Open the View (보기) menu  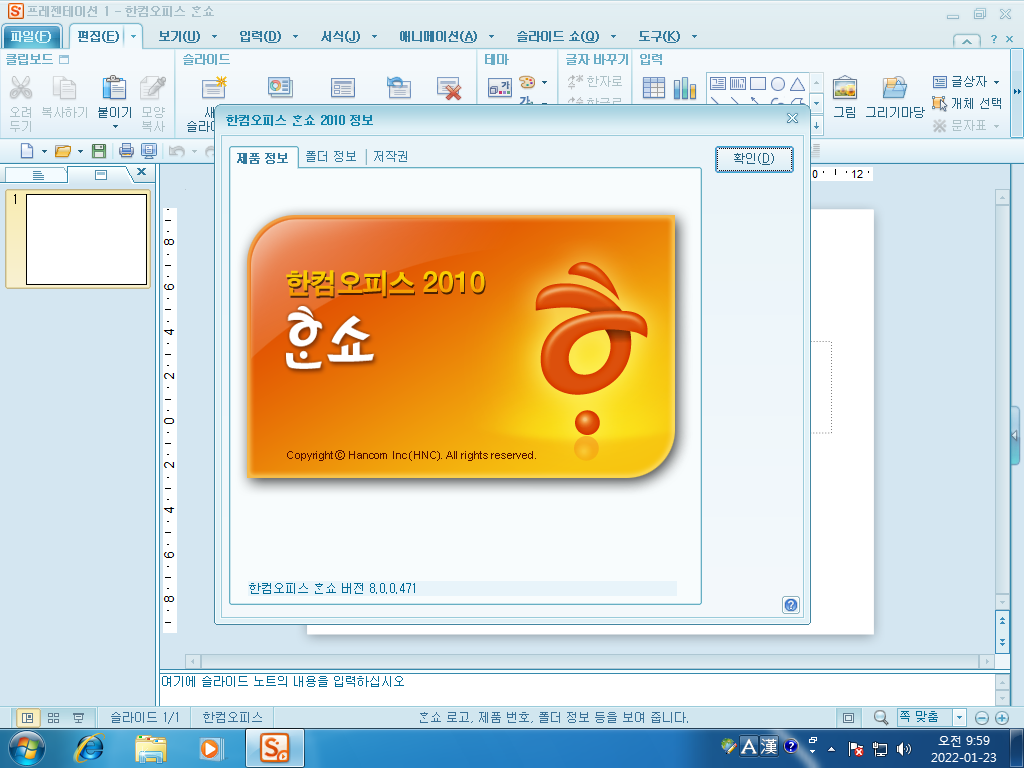tap(180, 36)
